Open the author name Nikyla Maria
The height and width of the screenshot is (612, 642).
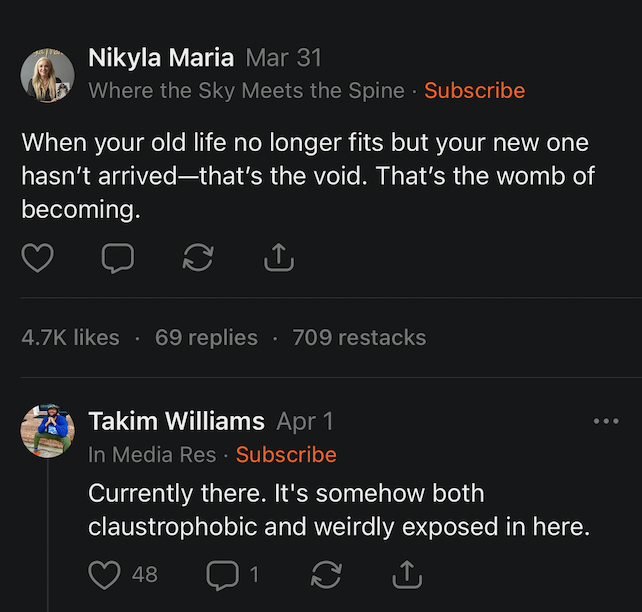(x=161, y=58)
